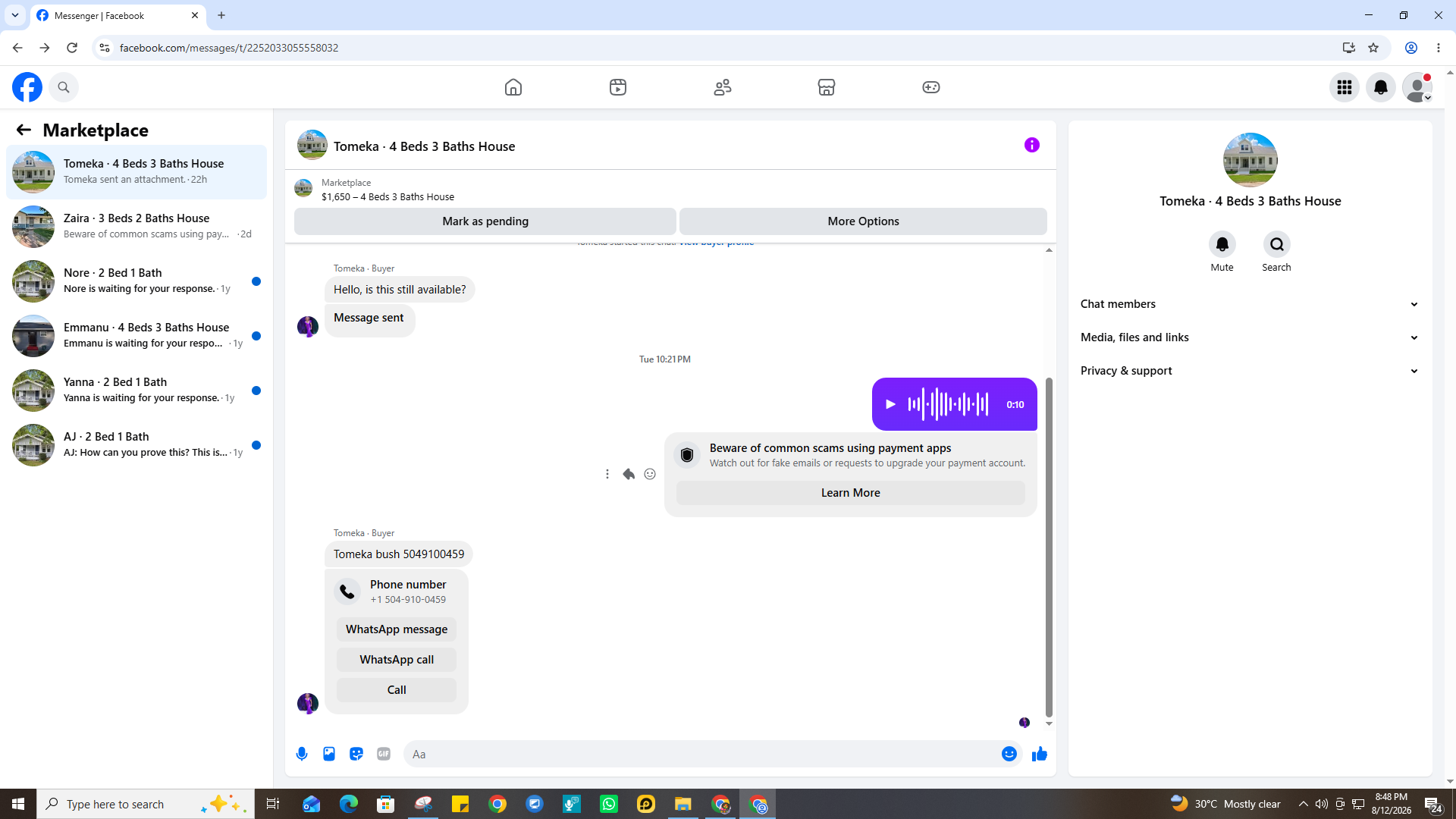Open the account profile menu
This screenshot has width=1456, height=819.
click(1417, 87)
